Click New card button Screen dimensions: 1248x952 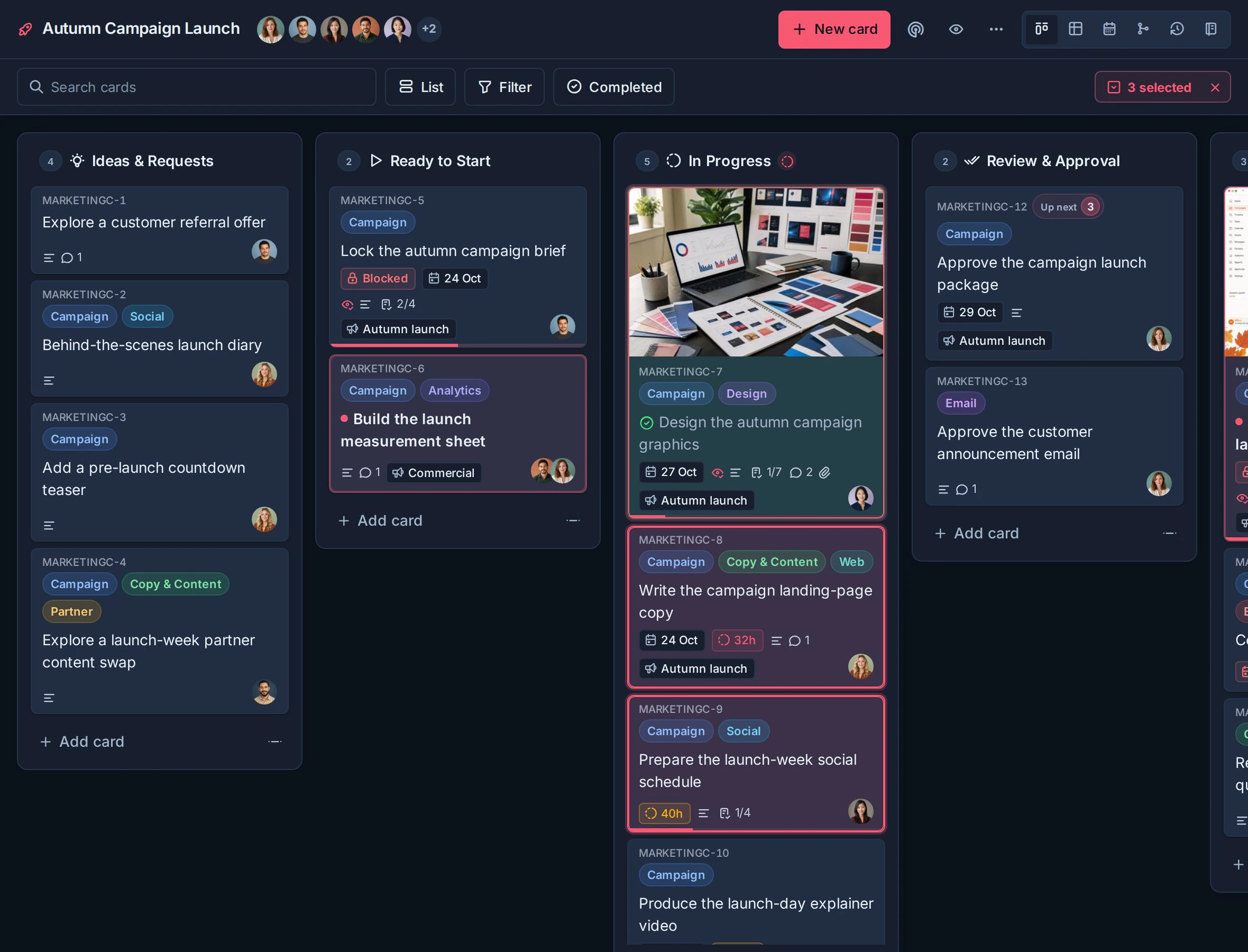coord(834,29)
